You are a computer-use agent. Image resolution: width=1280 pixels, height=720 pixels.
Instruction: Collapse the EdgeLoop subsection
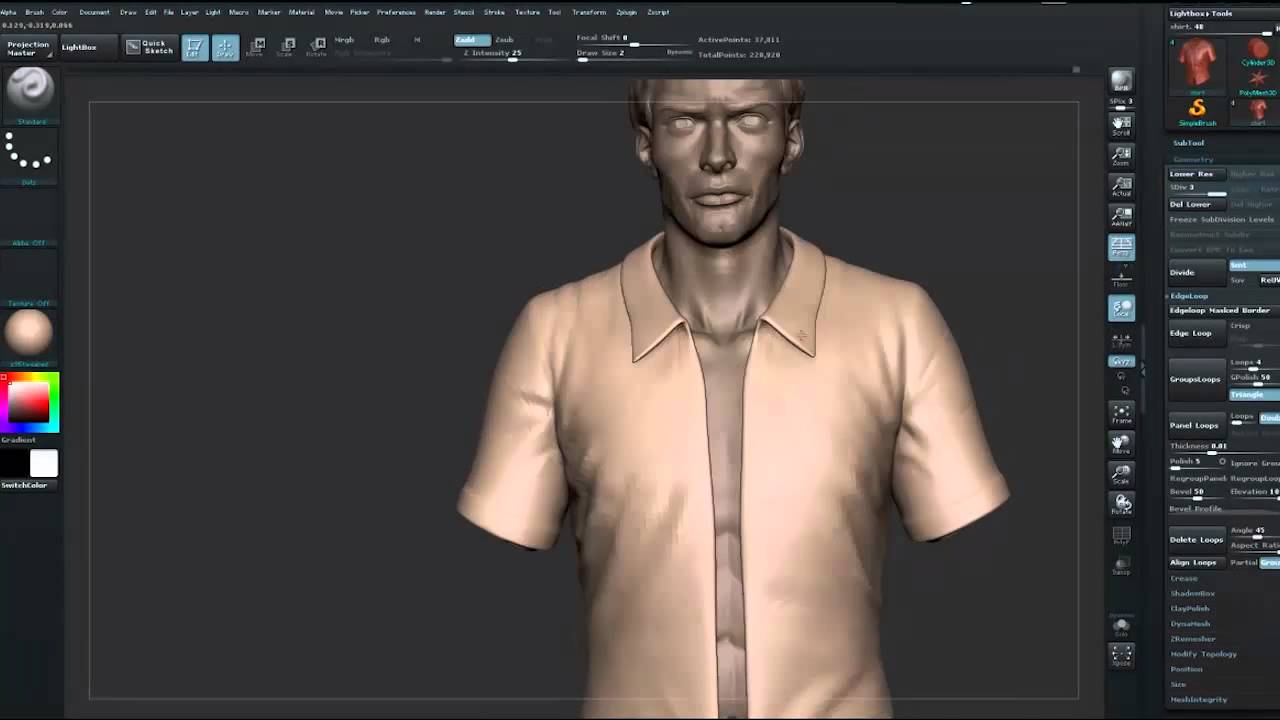pyautogui.click(x=1189, y=296)
